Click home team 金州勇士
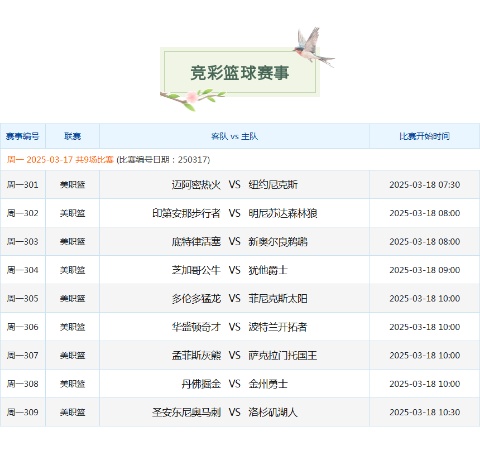Viewport: 480px width, 451px height. point(268,384)
